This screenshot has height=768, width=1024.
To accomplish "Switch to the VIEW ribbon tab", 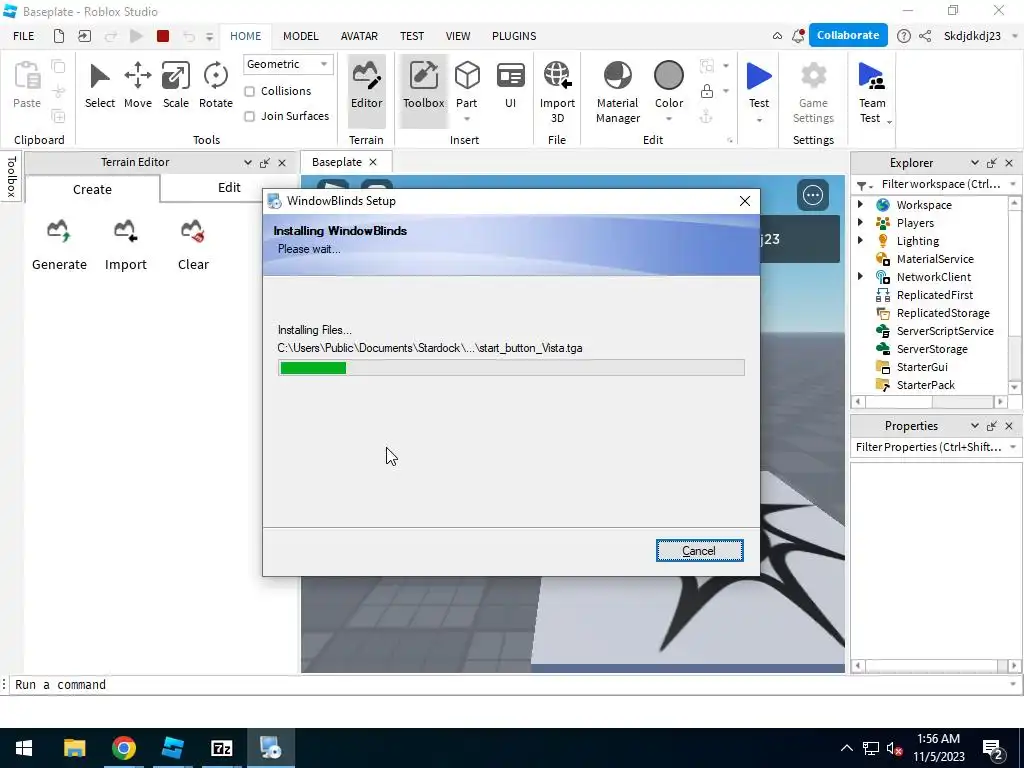I will click(458, 36).
